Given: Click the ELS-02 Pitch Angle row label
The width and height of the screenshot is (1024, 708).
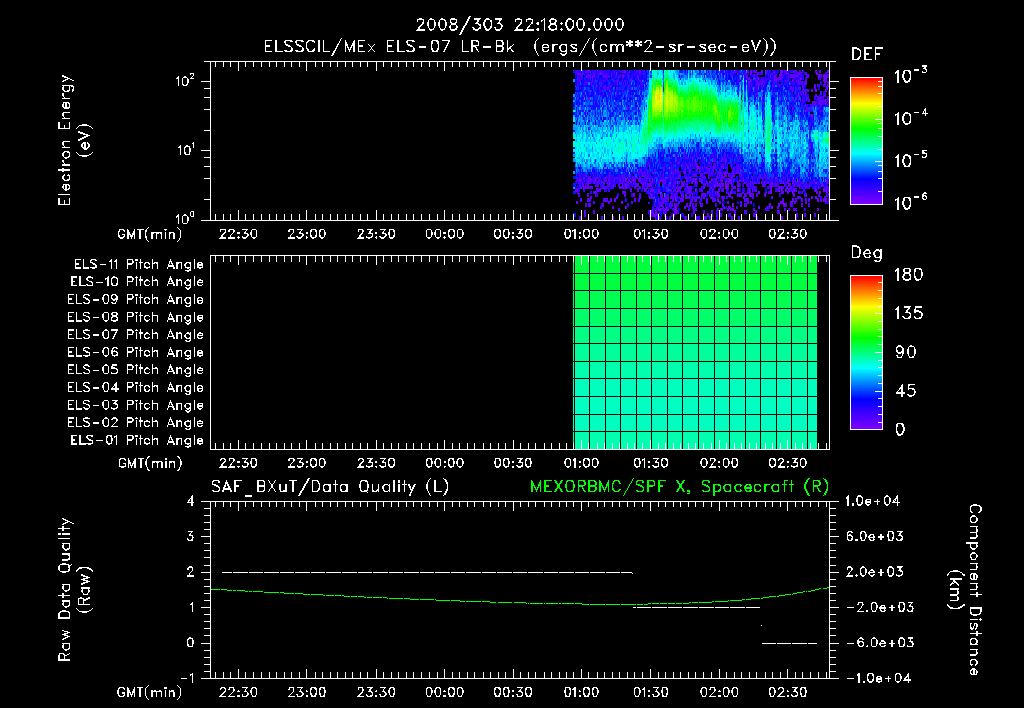Looking at the screenshot, I should point(135,423).
